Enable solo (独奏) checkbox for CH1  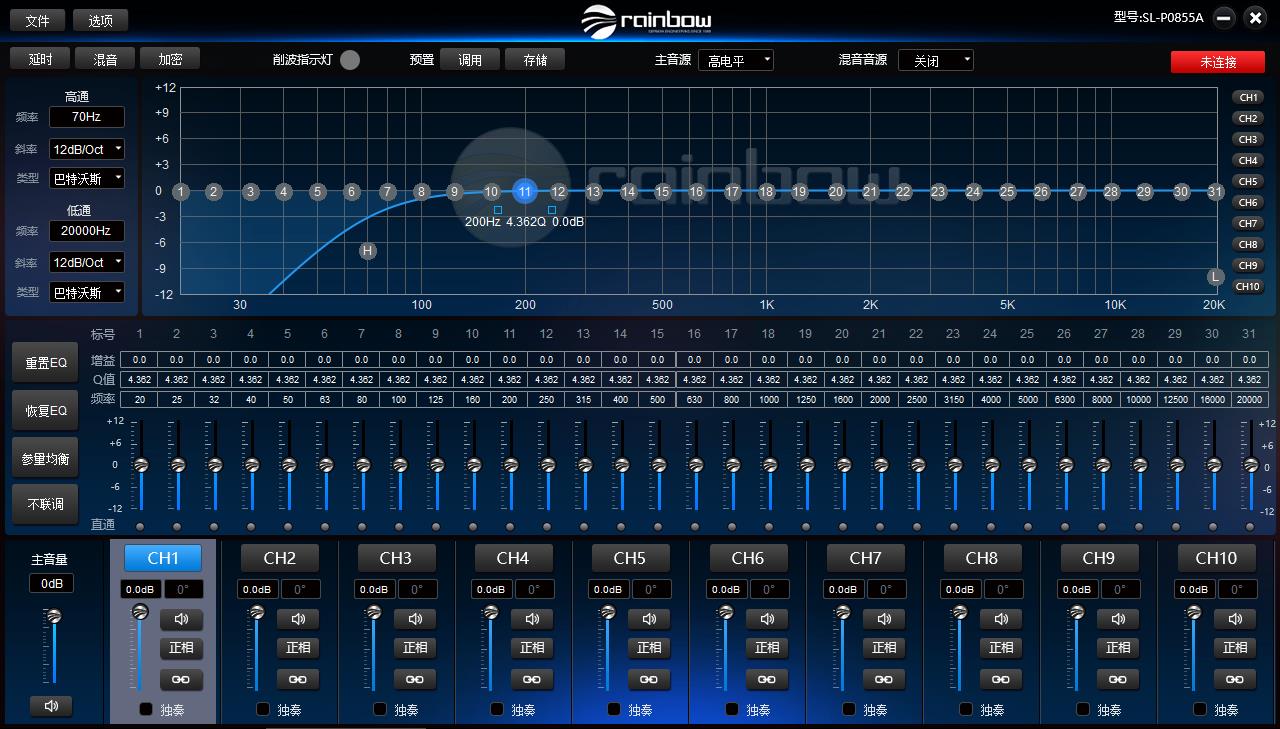point(146,709)
